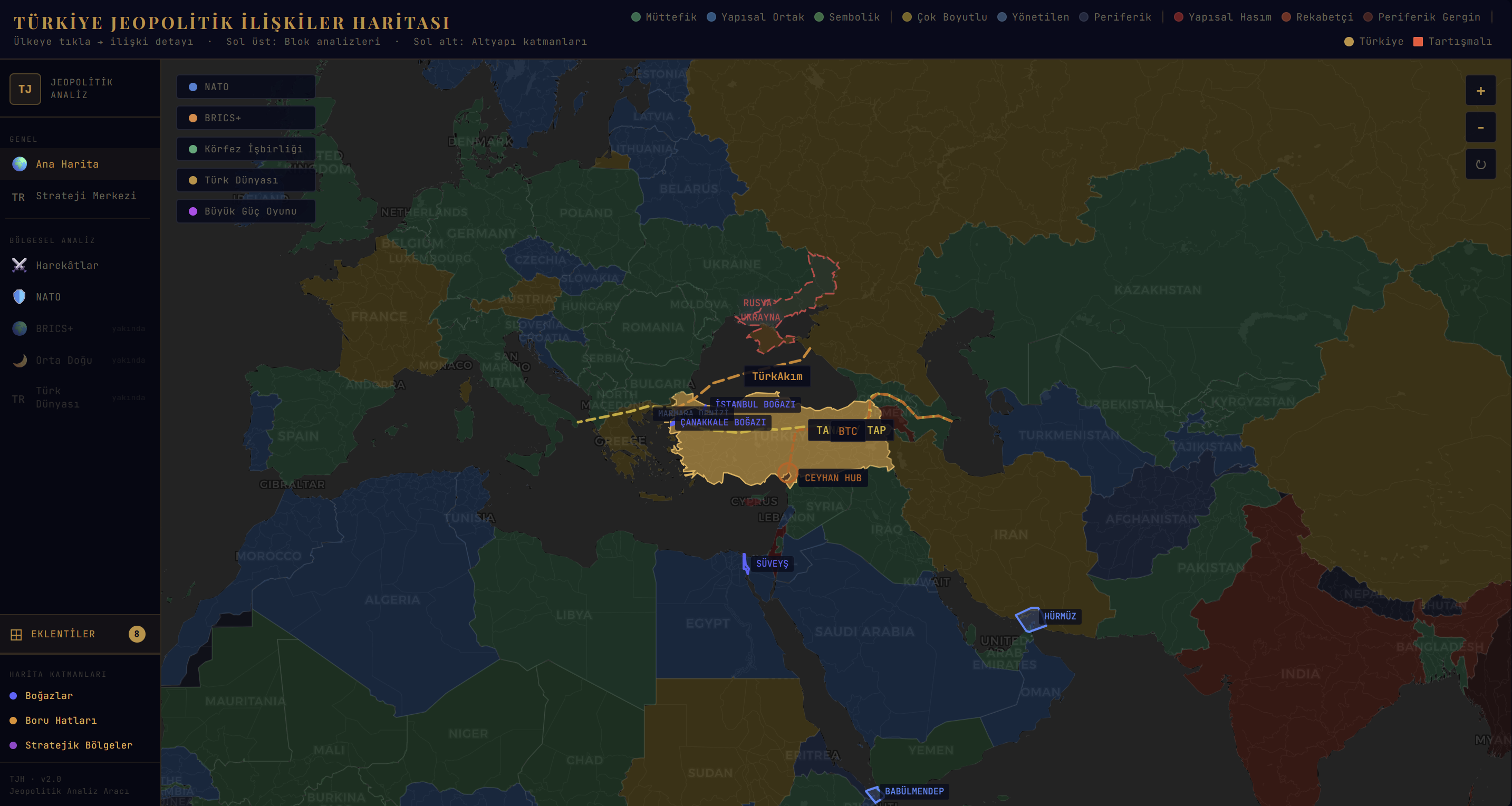Image resolution: width=1512 pixels, height=806 pixels.
Task: Click the Müttefik legend color dot
Action: click(635, 17)
